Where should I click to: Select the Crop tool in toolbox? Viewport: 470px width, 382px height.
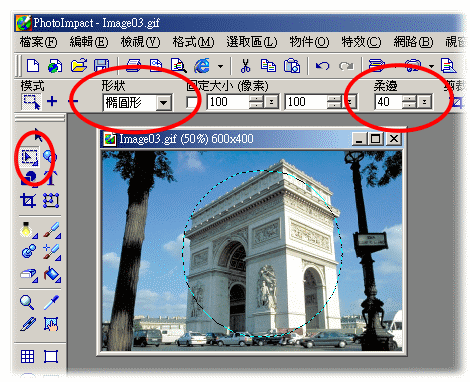coord(28,201)
